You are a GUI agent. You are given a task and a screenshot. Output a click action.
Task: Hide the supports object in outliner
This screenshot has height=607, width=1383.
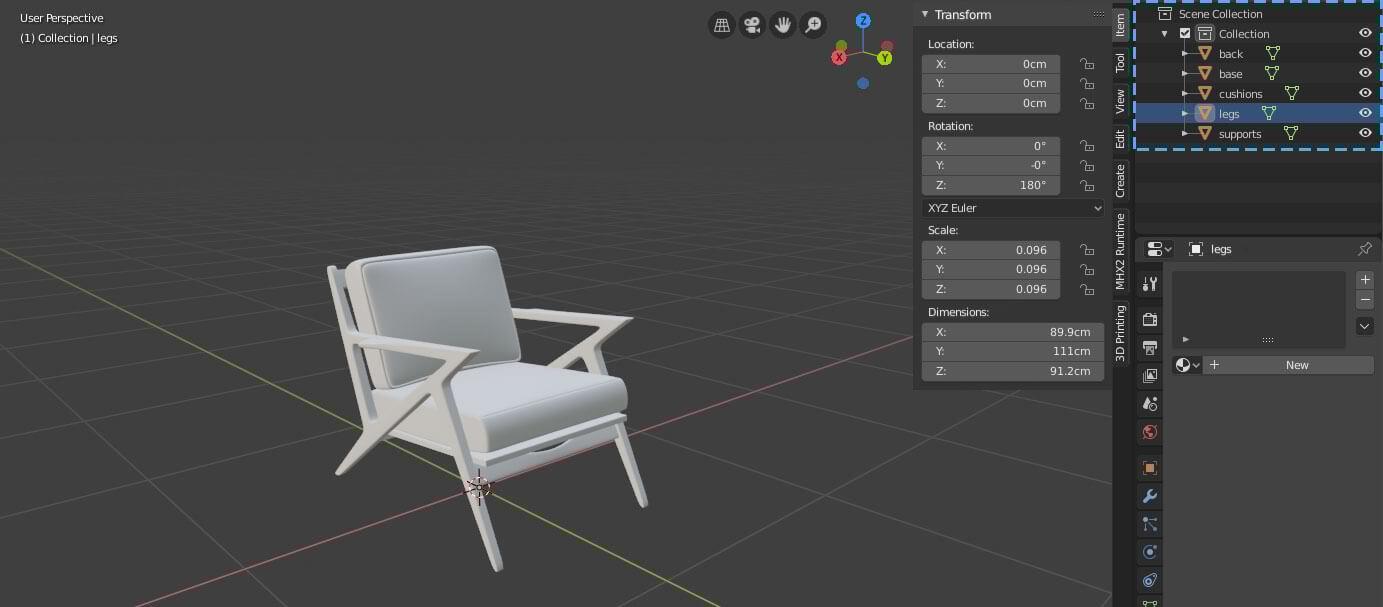click(x=1365, y=133)
